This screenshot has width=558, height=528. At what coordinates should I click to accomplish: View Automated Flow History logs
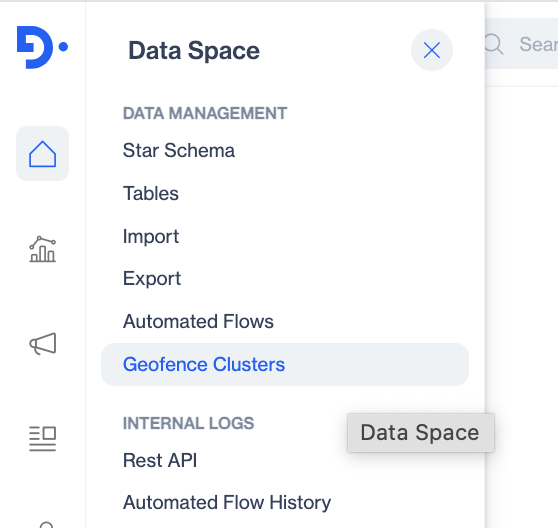[x=227, y=503]
